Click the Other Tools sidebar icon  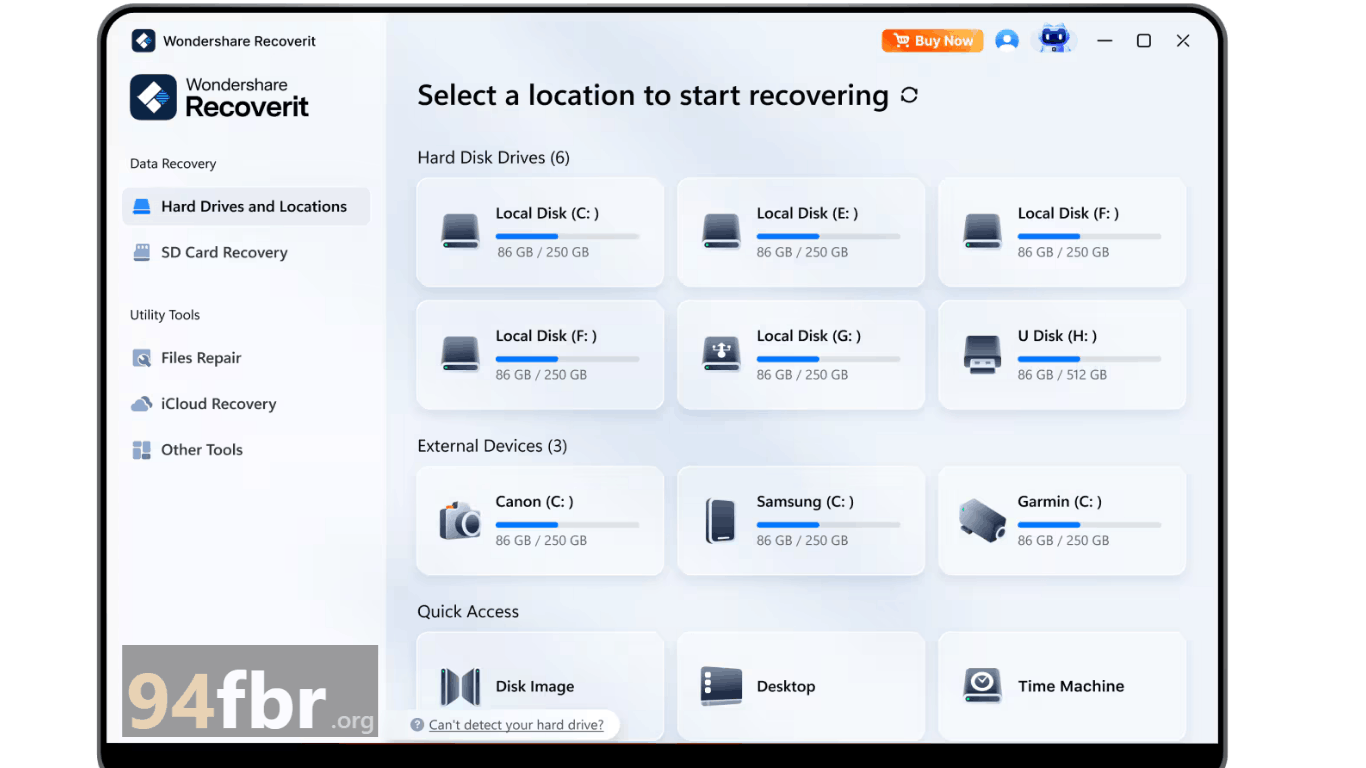pyautogui.click(x=142, y=450)
